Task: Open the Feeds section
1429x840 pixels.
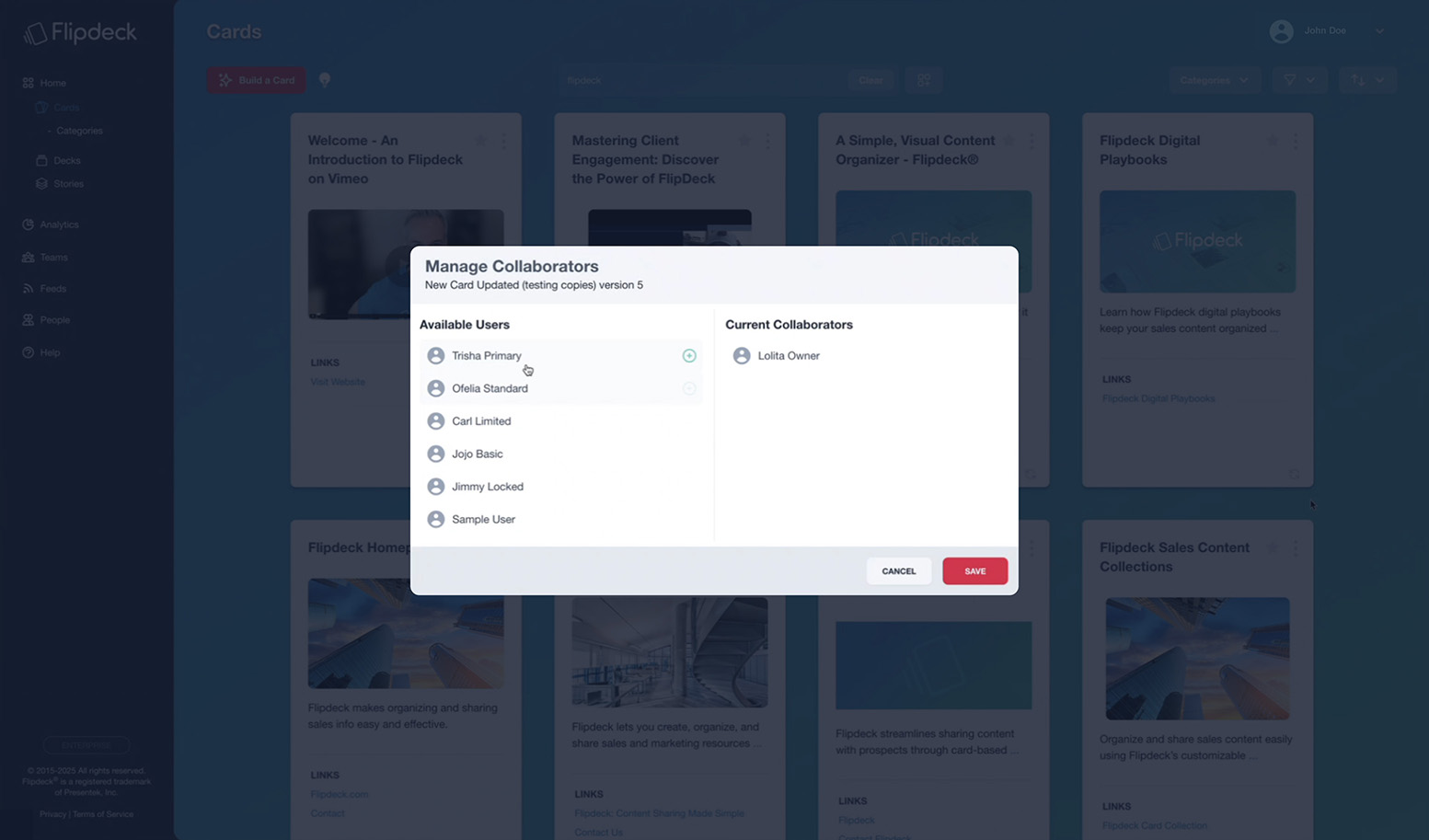Action: 52,288
